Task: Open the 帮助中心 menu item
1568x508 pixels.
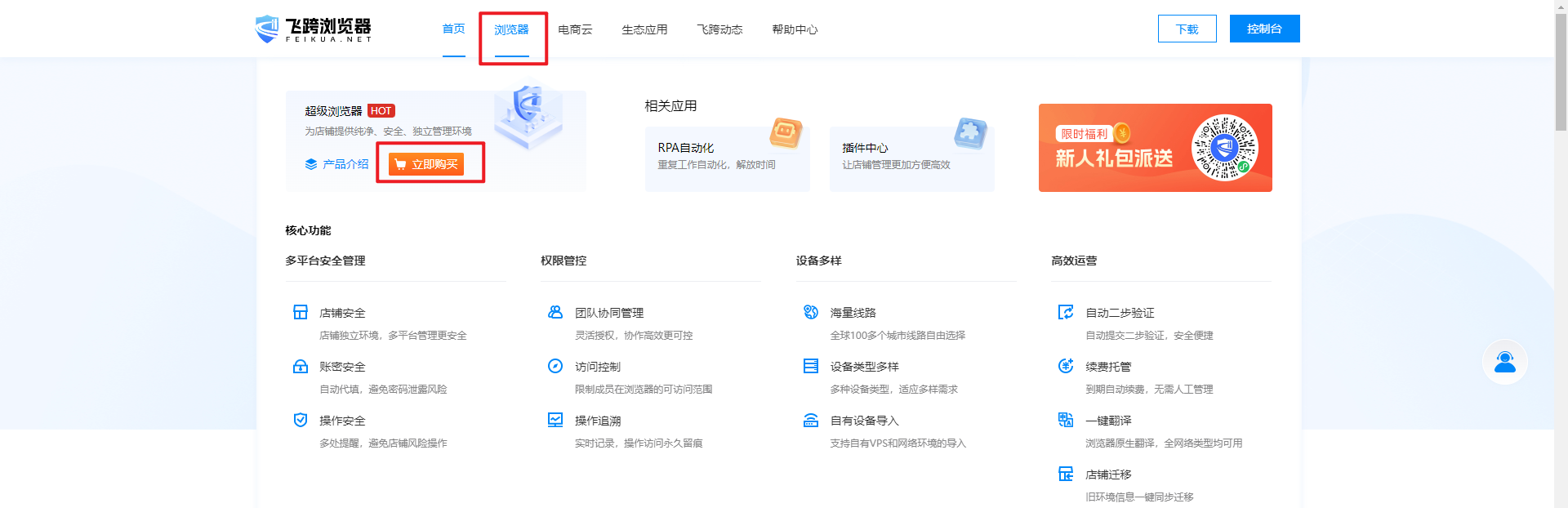Action: (x=795, y=29)
